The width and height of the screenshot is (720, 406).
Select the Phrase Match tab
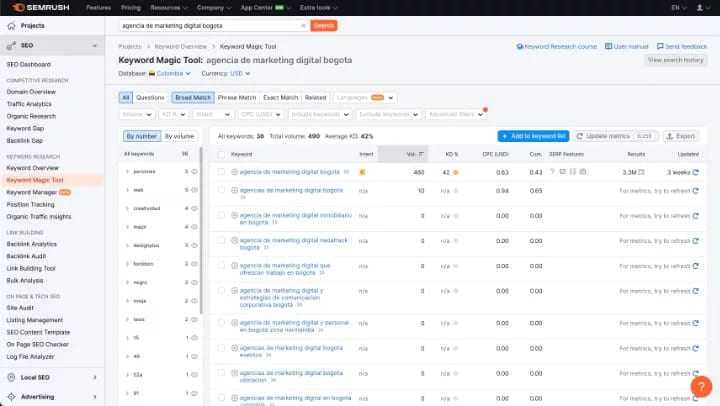coord(237,98)
